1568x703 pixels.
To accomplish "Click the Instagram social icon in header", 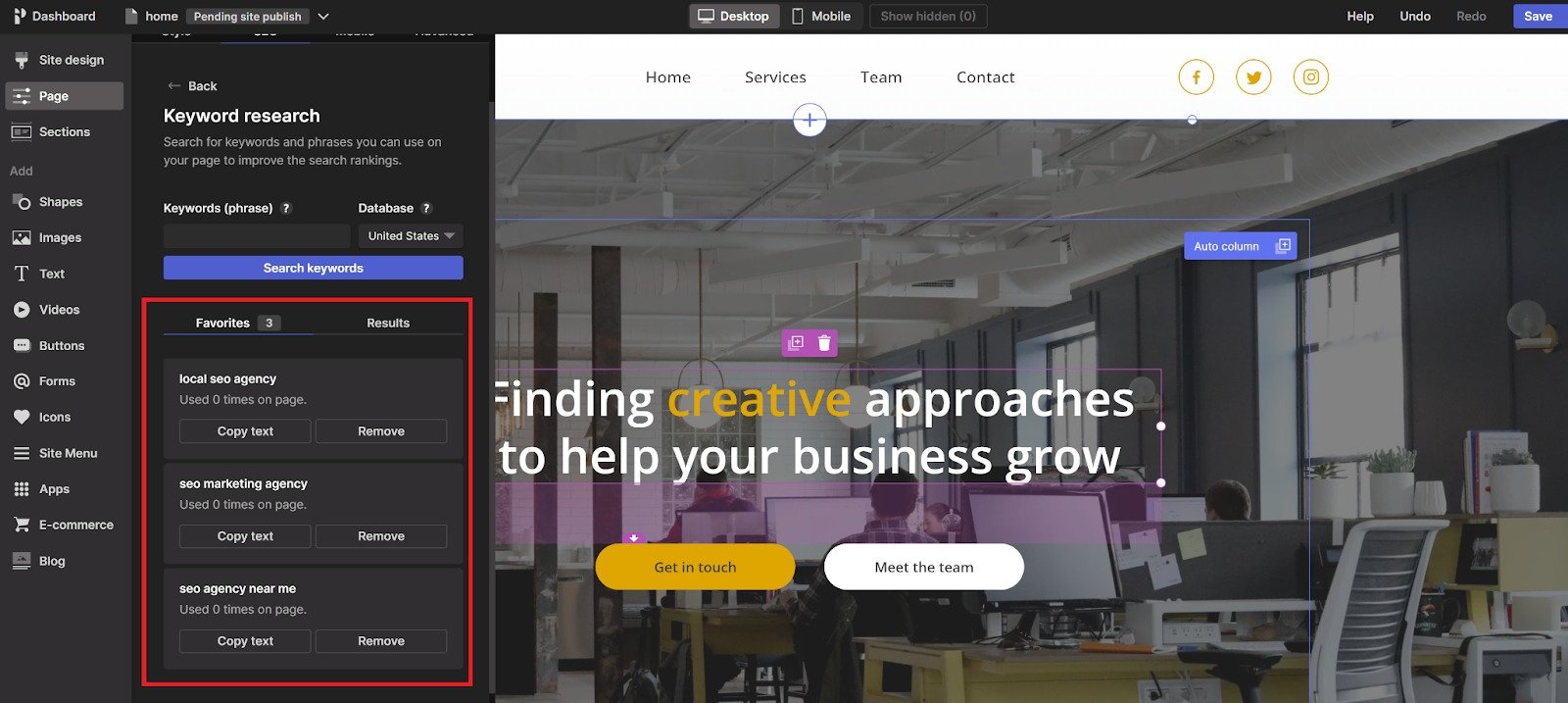I will (x=1311, y=77).
